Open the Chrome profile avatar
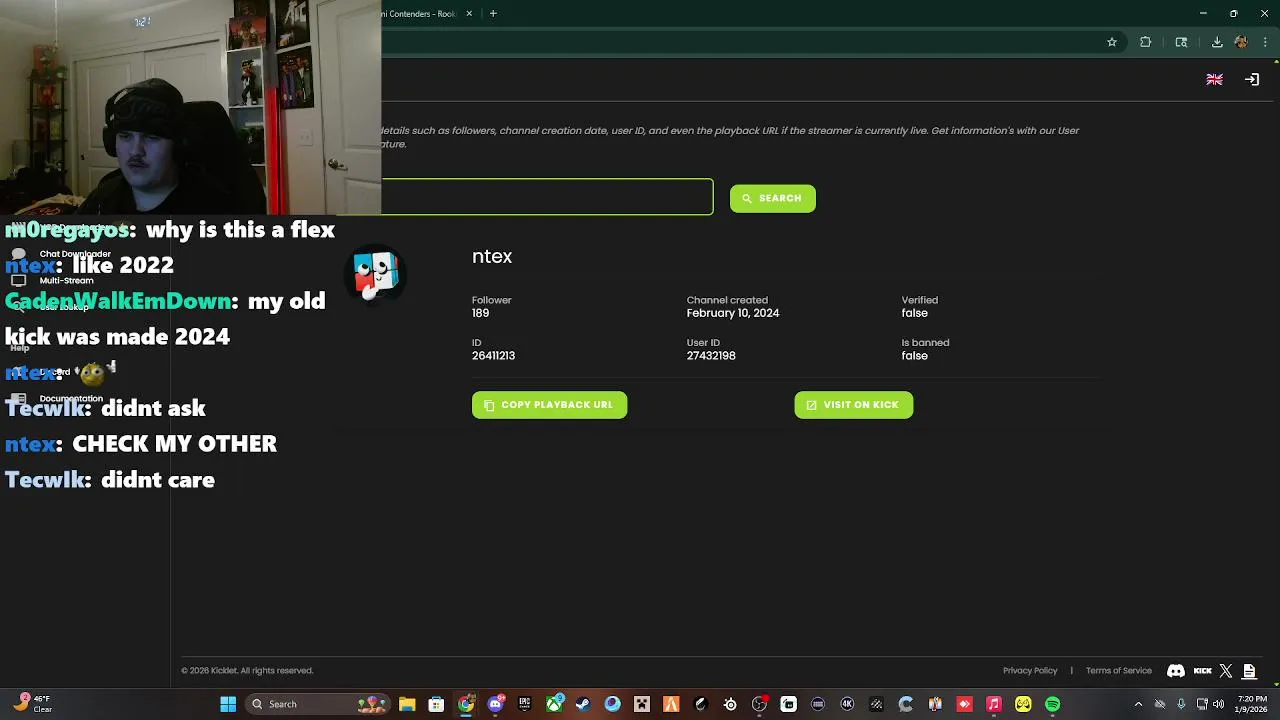The image size is (1280, 720). click(x=1241, y=42)
